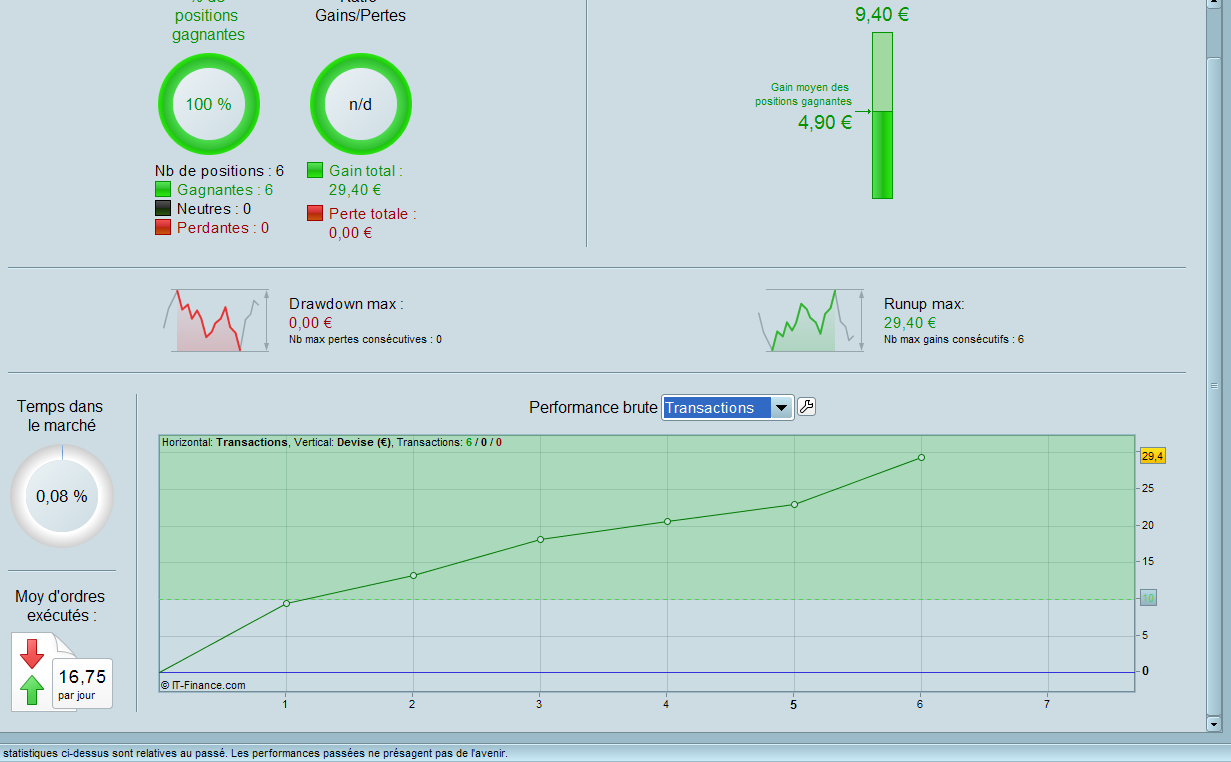Click the data point at transaction 6
The image size is (1231, 762).
[x=921, y=457]
